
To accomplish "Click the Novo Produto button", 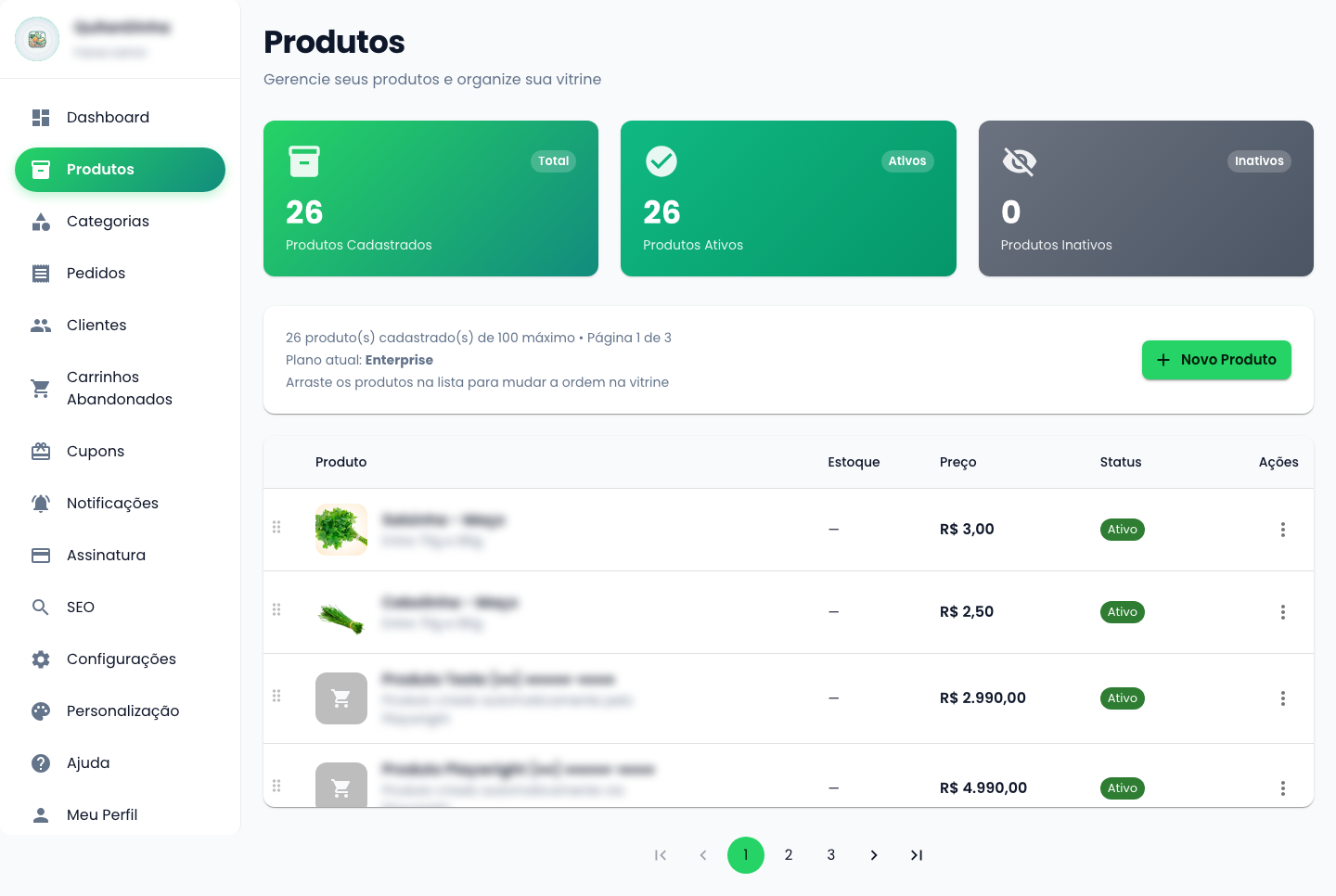I will point(1216,360).
